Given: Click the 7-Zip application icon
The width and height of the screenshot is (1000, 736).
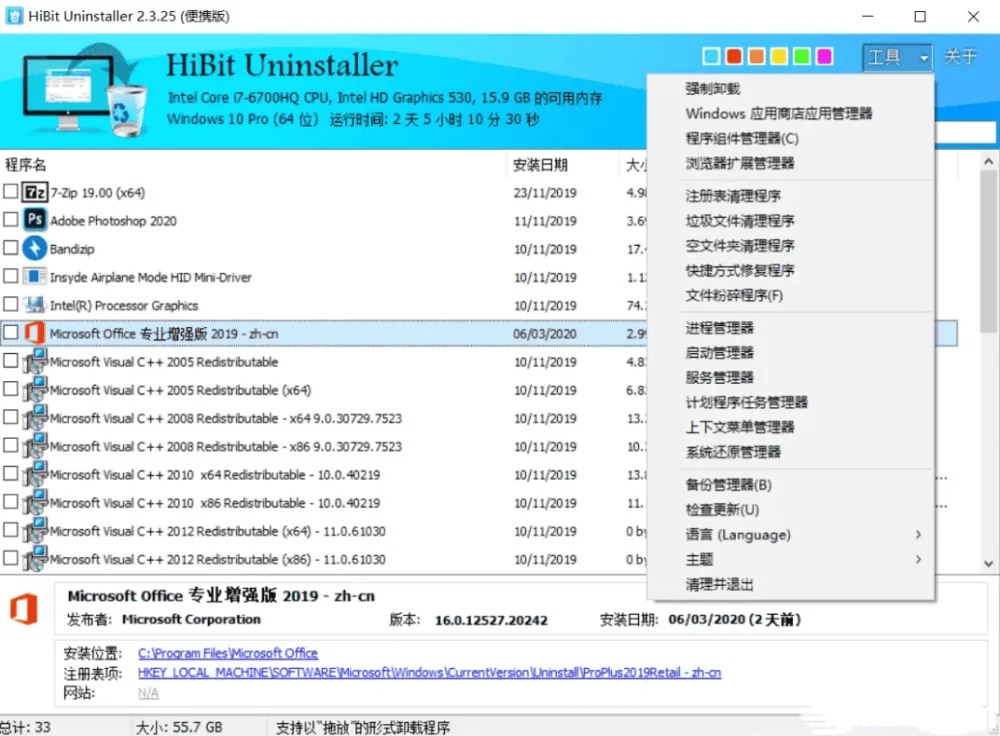Looking at the screenshot, I should coord(35,192).
